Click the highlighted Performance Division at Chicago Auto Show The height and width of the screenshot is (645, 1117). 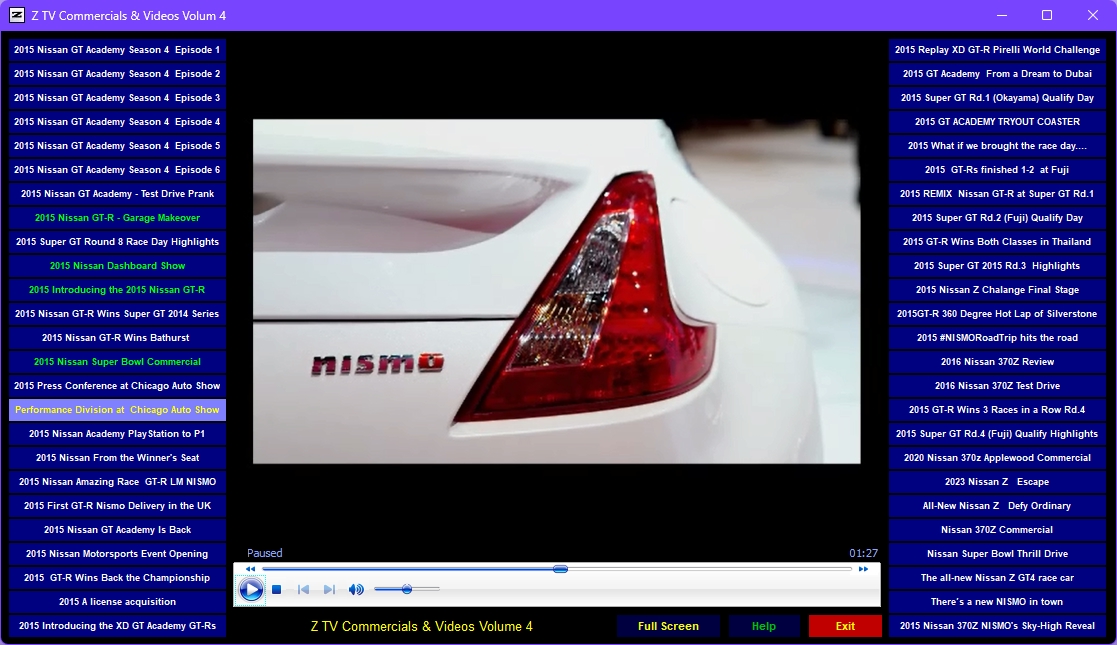[x=117, y=410]
